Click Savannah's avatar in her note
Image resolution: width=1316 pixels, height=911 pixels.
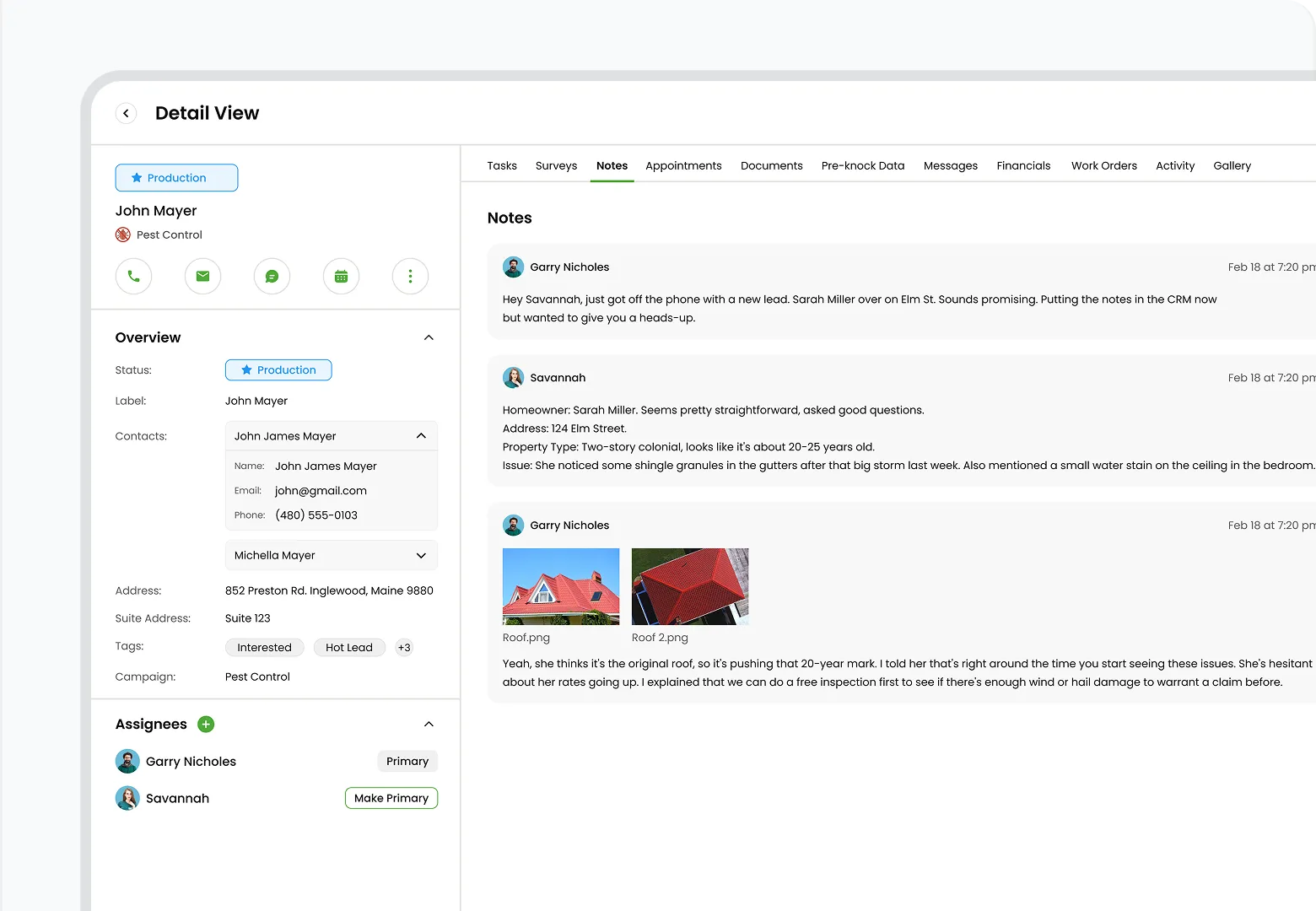513,377
